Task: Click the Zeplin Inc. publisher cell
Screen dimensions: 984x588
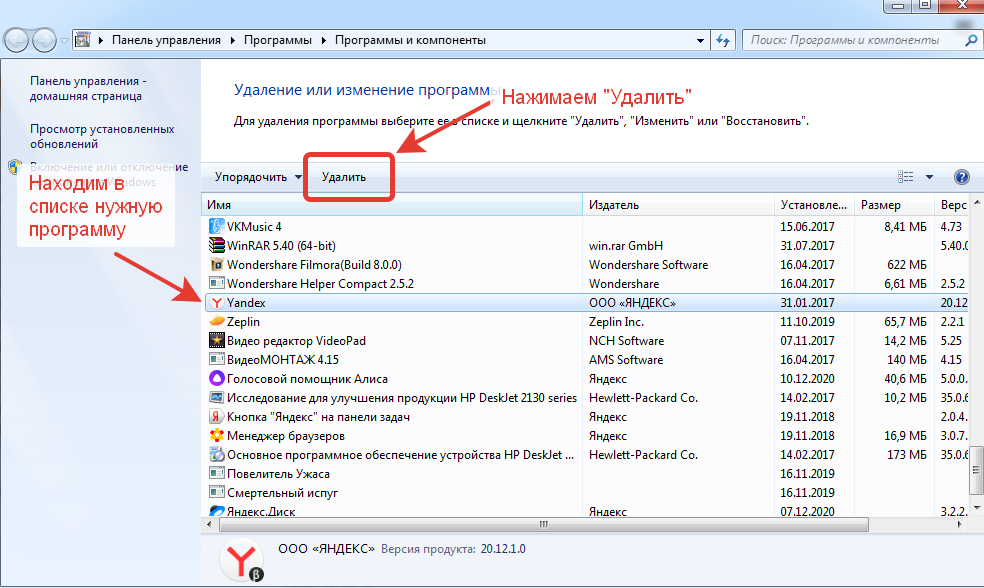Action: point(616,322)
